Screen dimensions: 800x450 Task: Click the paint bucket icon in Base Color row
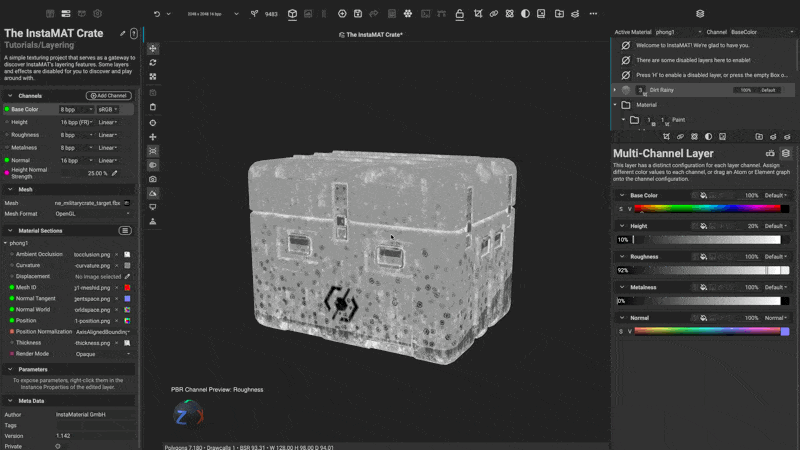click(703, 195)
